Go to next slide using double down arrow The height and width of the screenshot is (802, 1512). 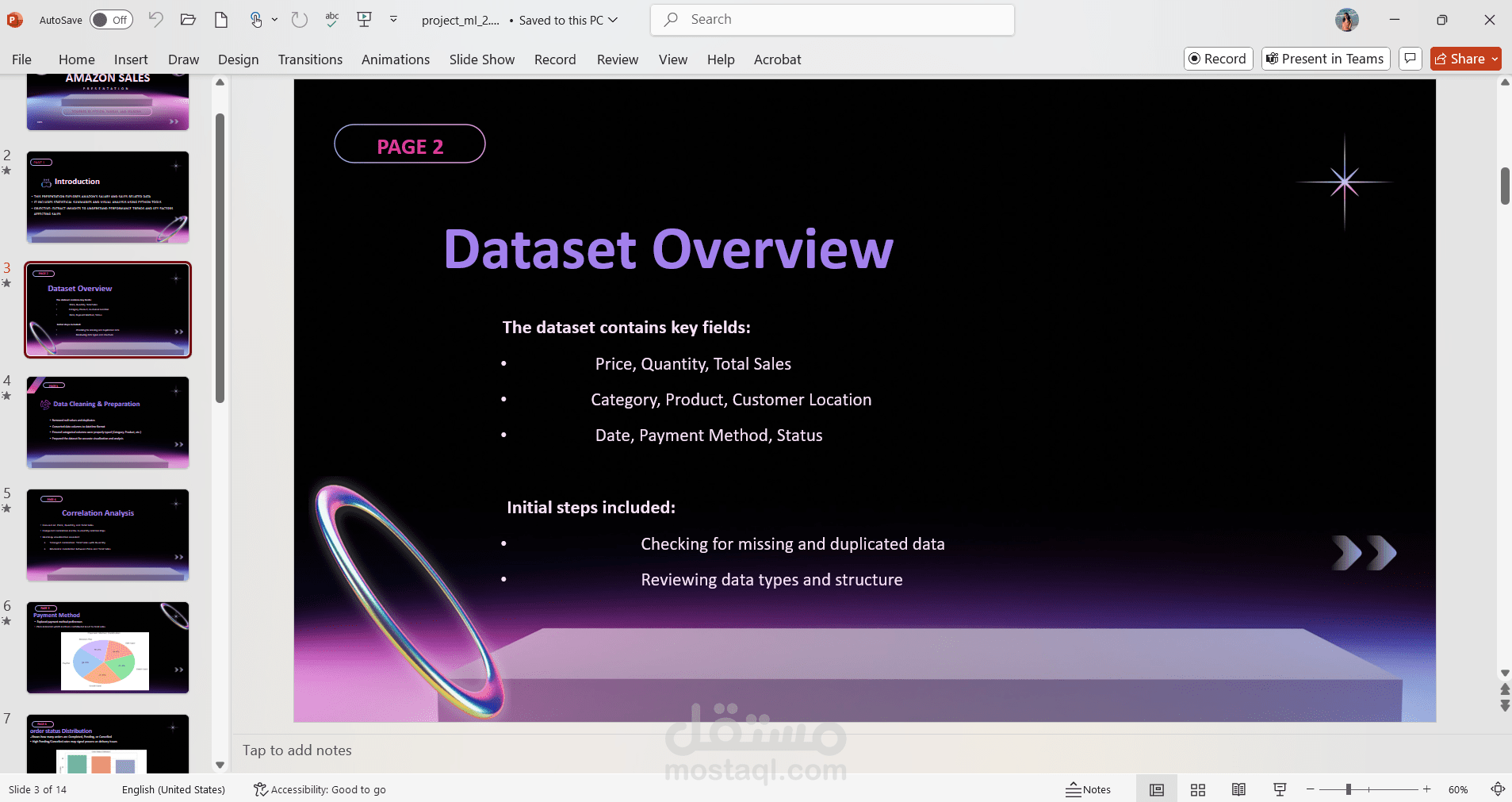click(1505, 705)
